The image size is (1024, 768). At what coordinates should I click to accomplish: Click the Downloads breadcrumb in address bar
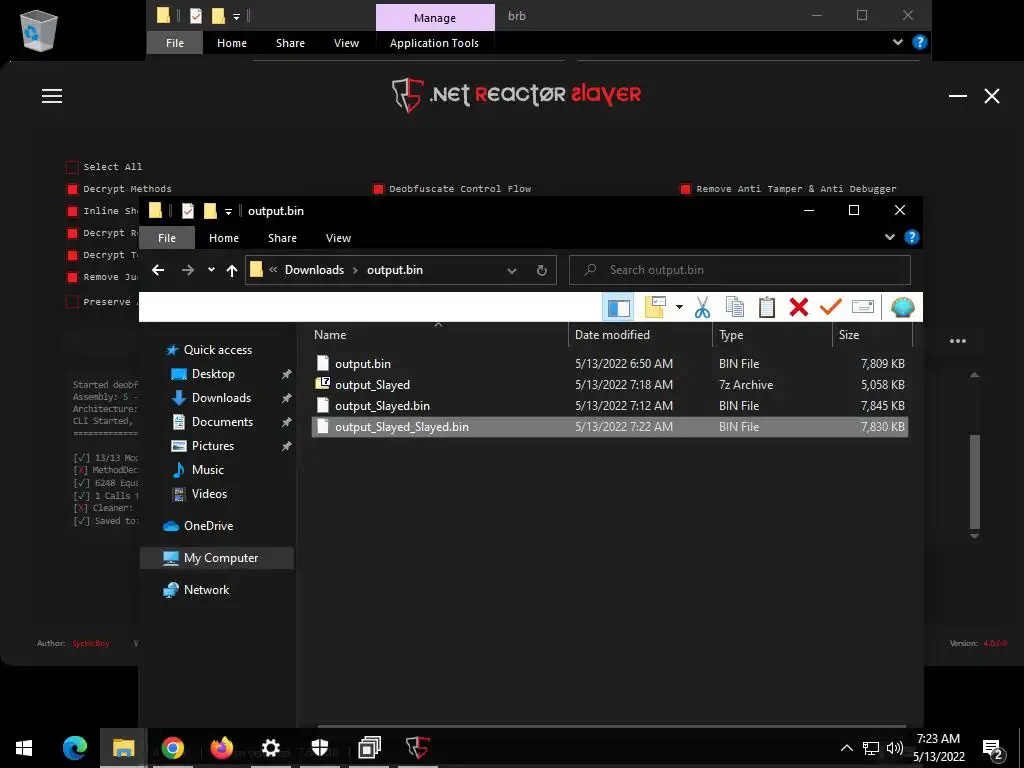[314, 270]
